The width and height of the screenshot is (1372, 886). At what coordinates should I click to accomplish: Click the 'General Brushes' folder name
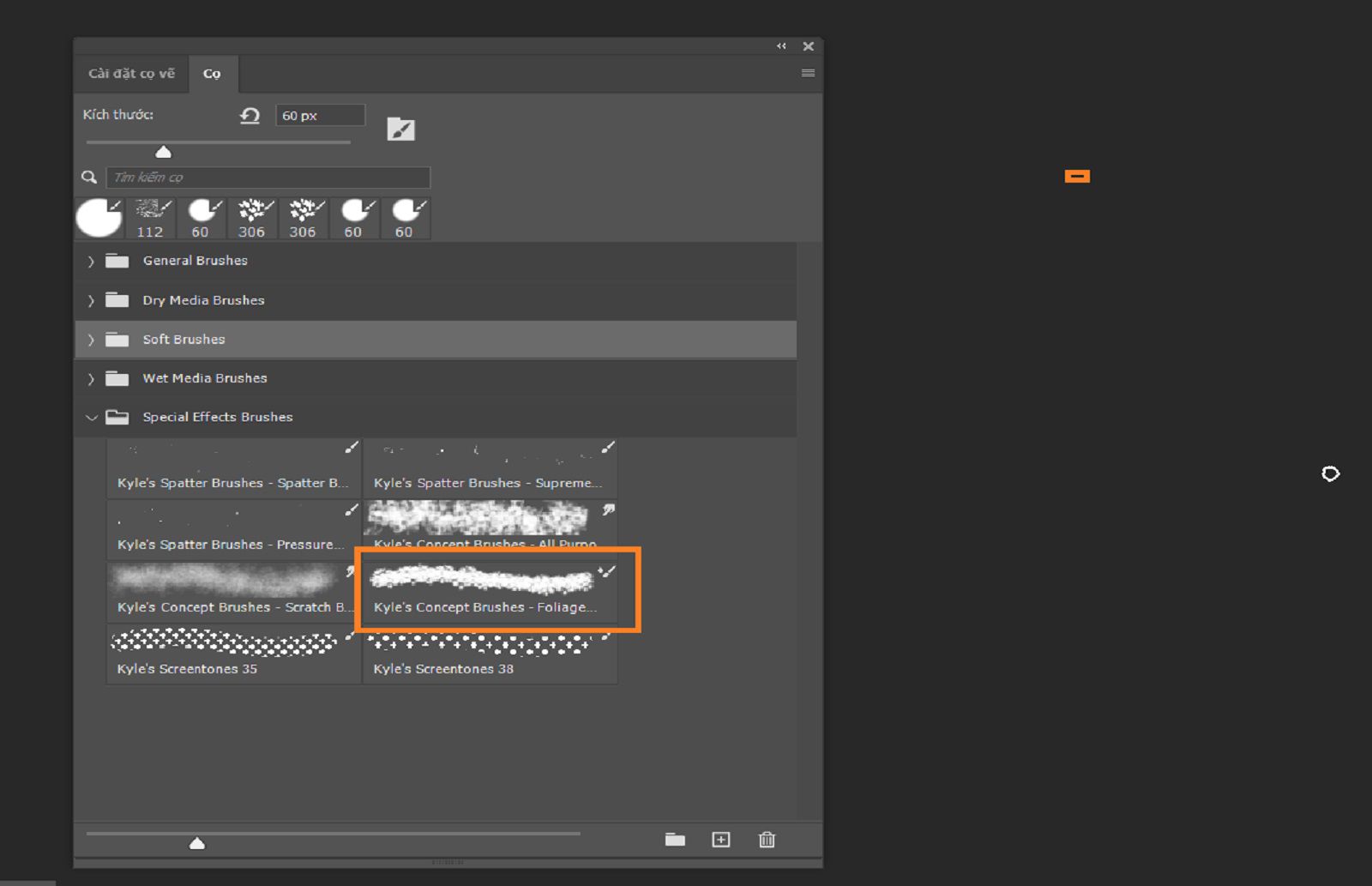196,261
